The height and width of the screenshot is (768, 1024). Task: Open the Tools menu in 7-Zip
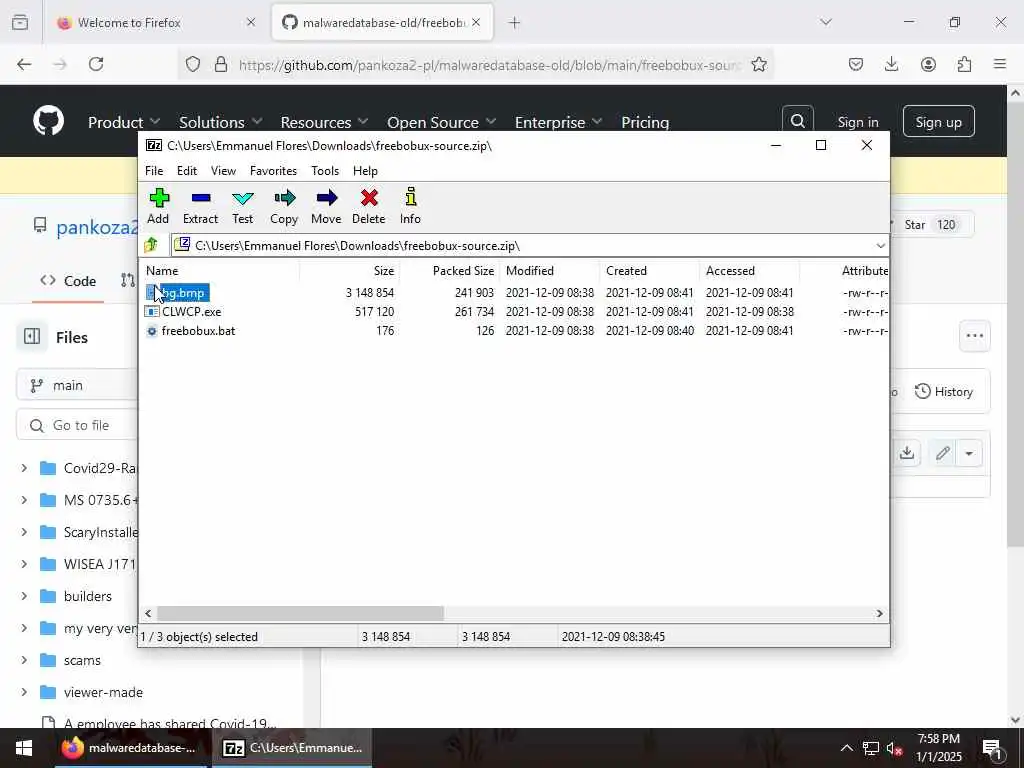click(325, 170)
